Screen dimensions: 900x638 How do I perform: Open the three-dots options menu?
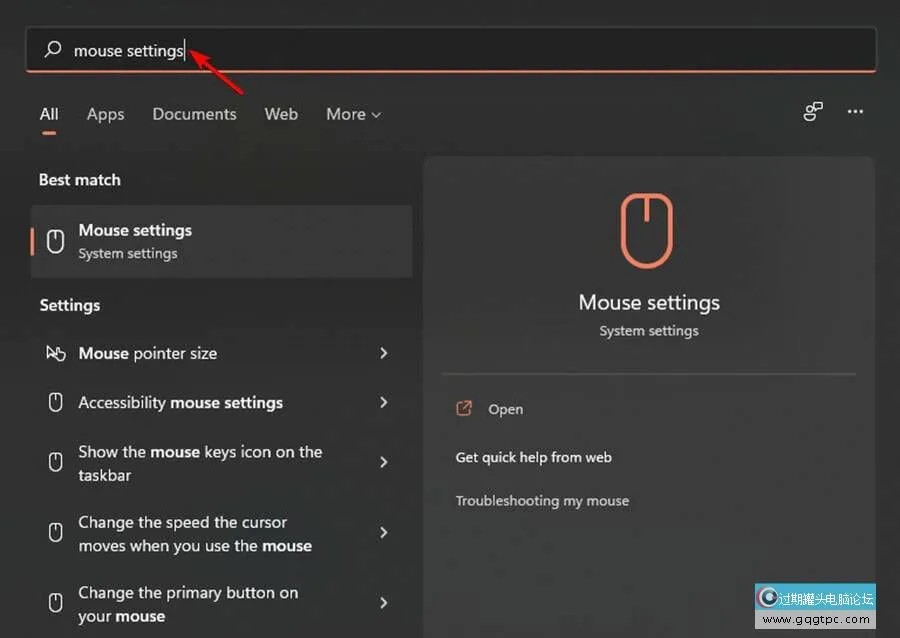pyautogui.click(x=855, y=112)
